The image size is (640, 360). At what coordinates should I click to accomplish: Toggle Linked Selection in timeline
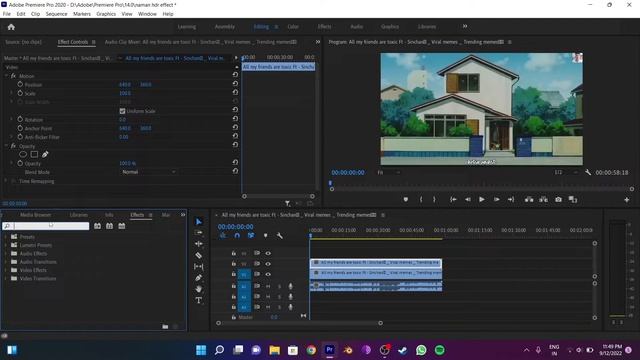(251, 236)
